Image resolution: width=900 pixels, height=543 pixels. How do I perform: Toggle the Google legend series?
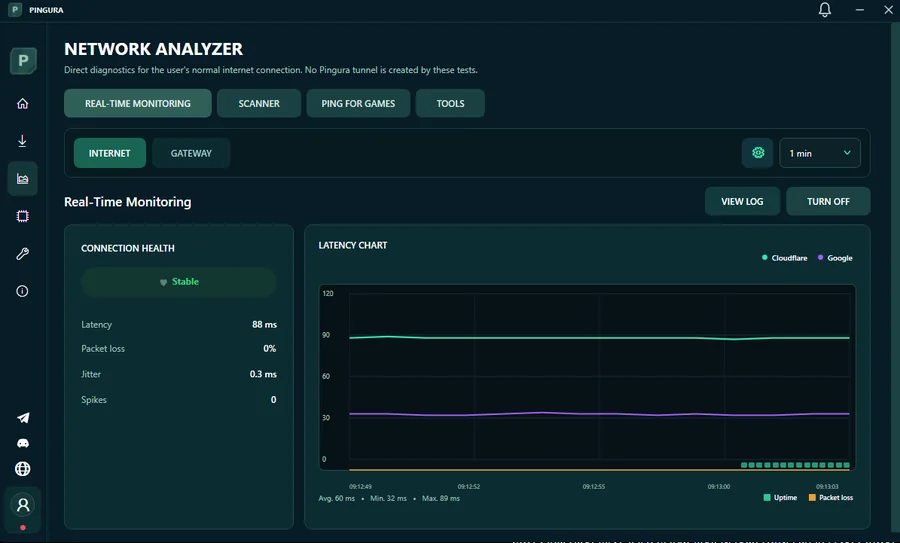click(835, 258)
